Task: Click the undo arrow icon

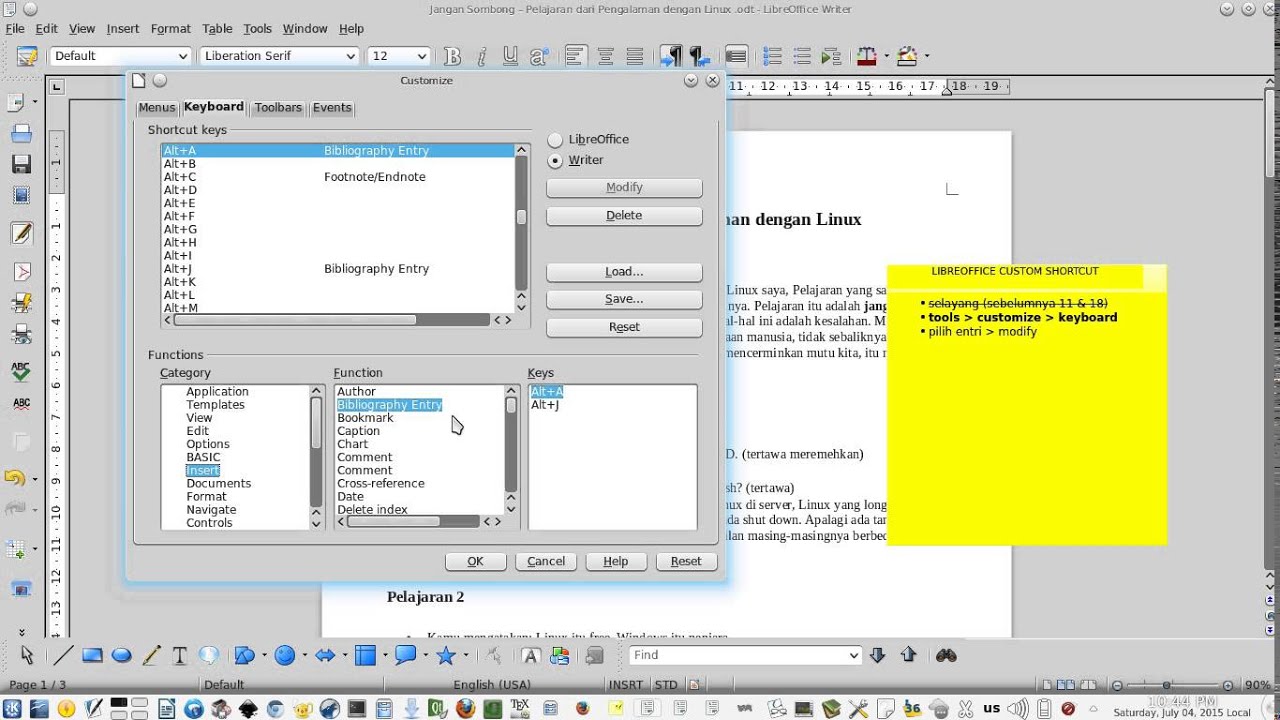Action: pyautogui.click(x=15, y=478)
